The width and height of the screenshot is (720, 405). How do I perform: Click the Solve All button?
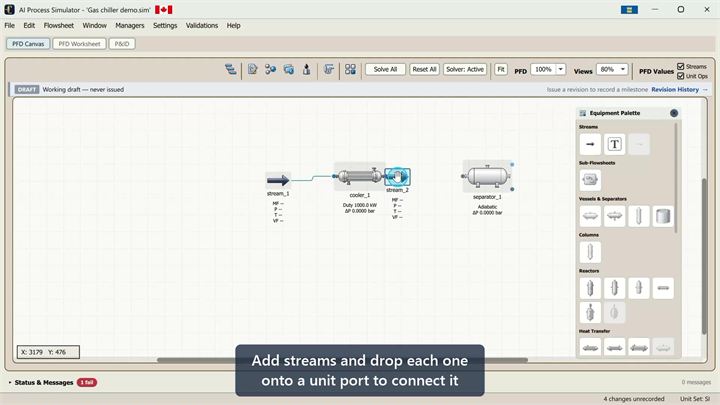[x=385, y=69]
